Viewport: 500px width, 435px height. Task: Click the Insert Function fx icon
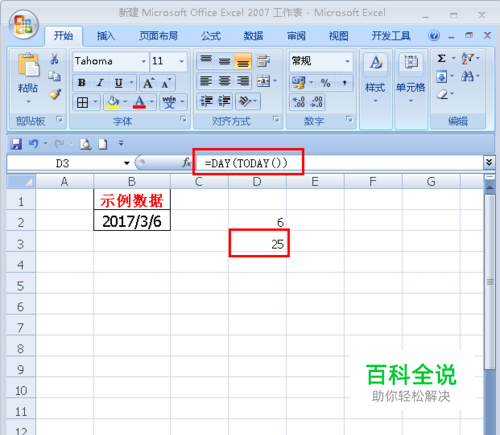tap(186, 163)
